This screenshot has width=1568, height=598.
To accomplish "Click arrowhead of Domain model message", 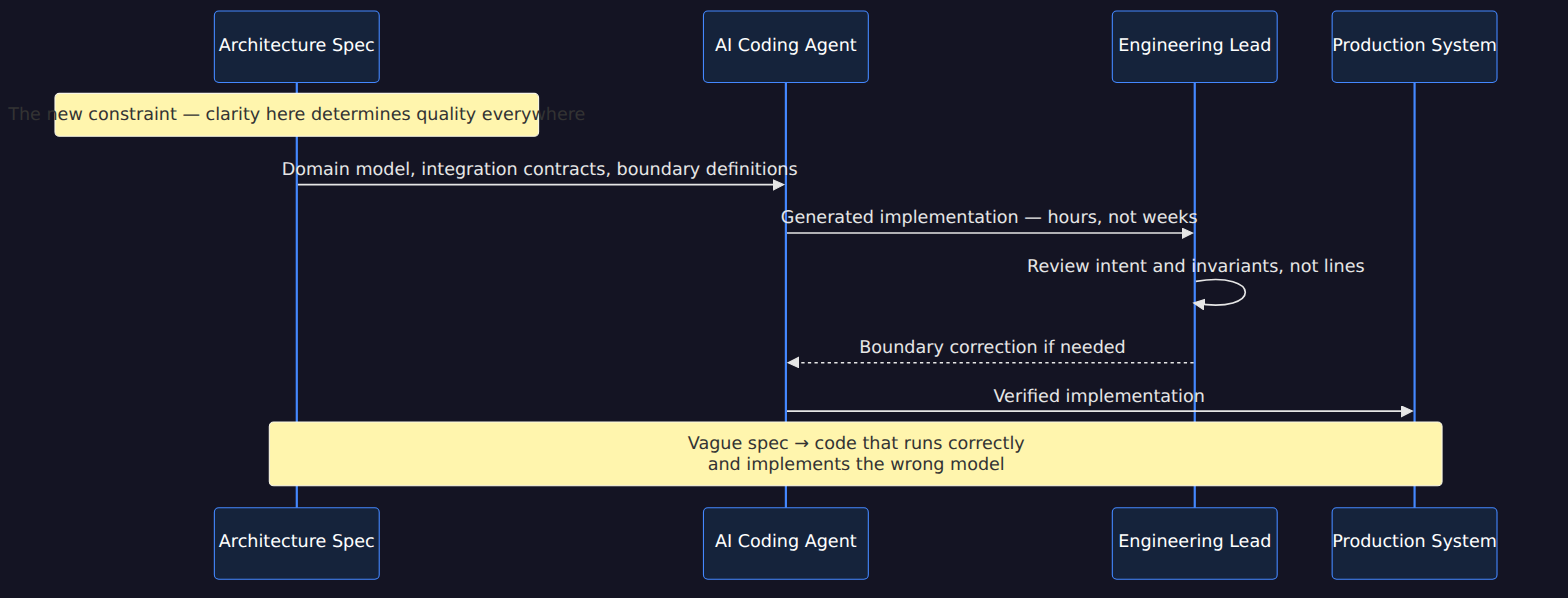I will pyautogui.click(x=778, y=184).
